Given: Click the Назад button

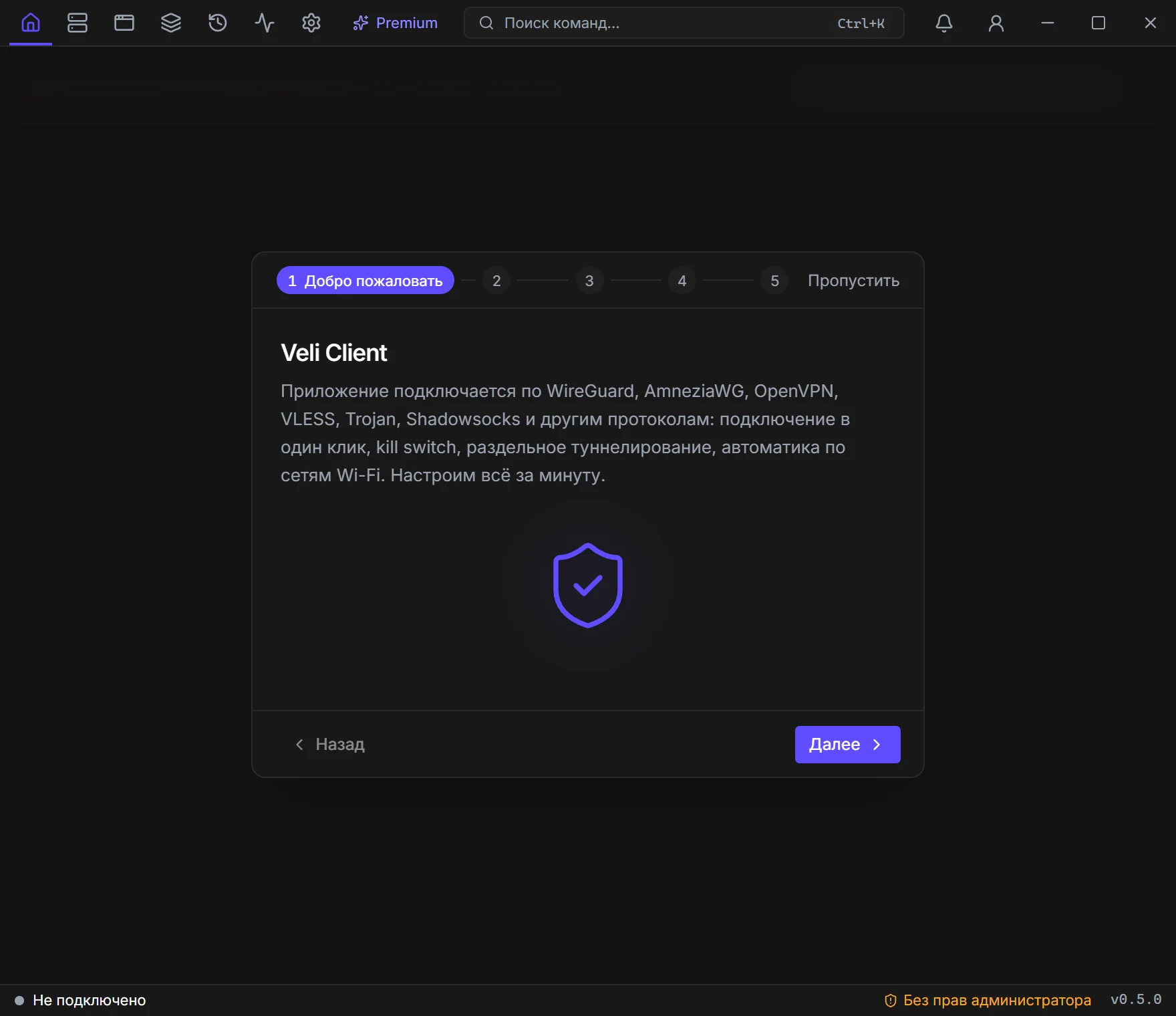Looking at the screenshot, I should (x=329, y=744).
